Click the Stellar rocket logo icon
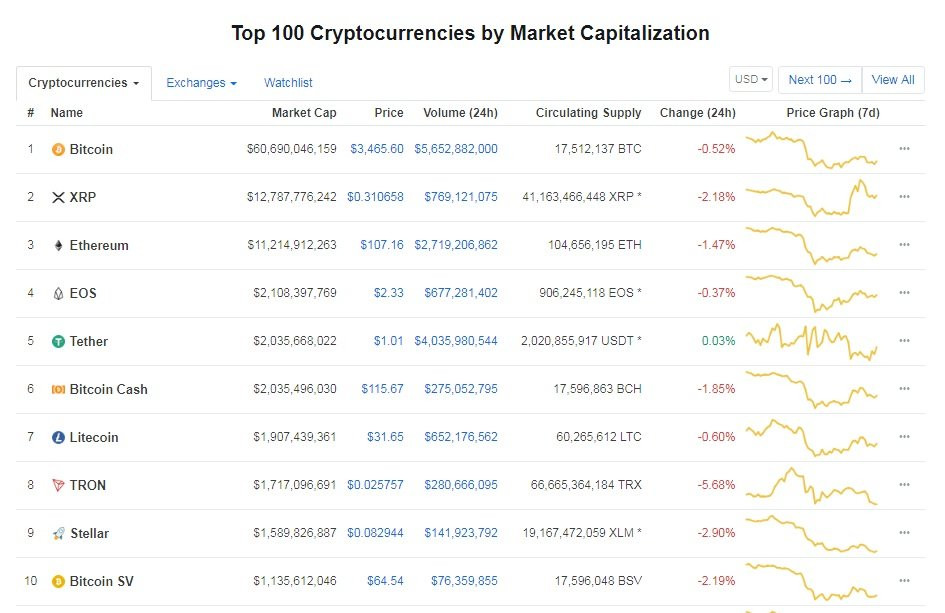Image resolution: width=945 pixels, height=613 pixels. pyautogui.click(x=58, y=533)
